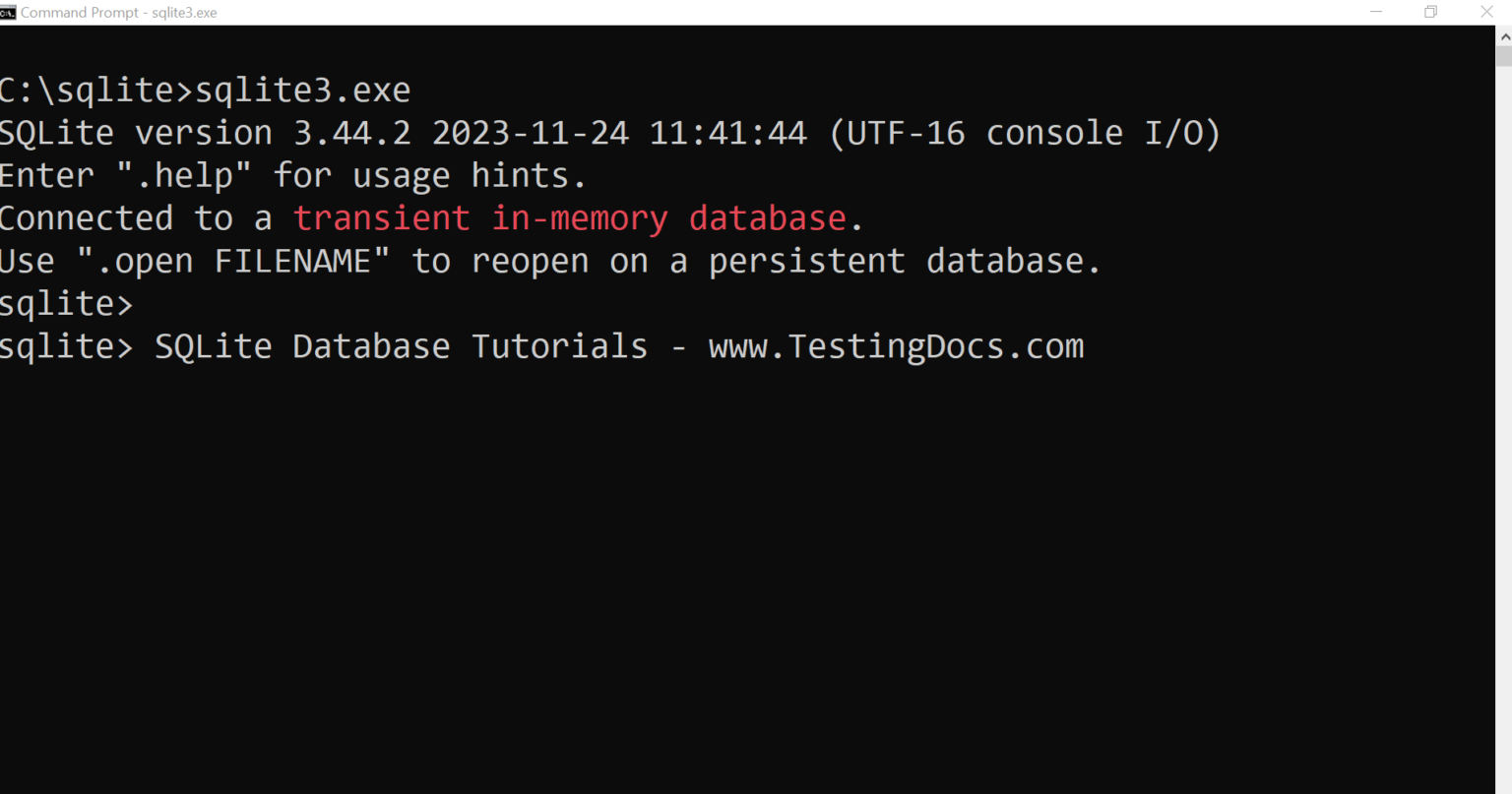1512x794 pixels.
Task: Click the Restore Down window button
Action: 1430,12
